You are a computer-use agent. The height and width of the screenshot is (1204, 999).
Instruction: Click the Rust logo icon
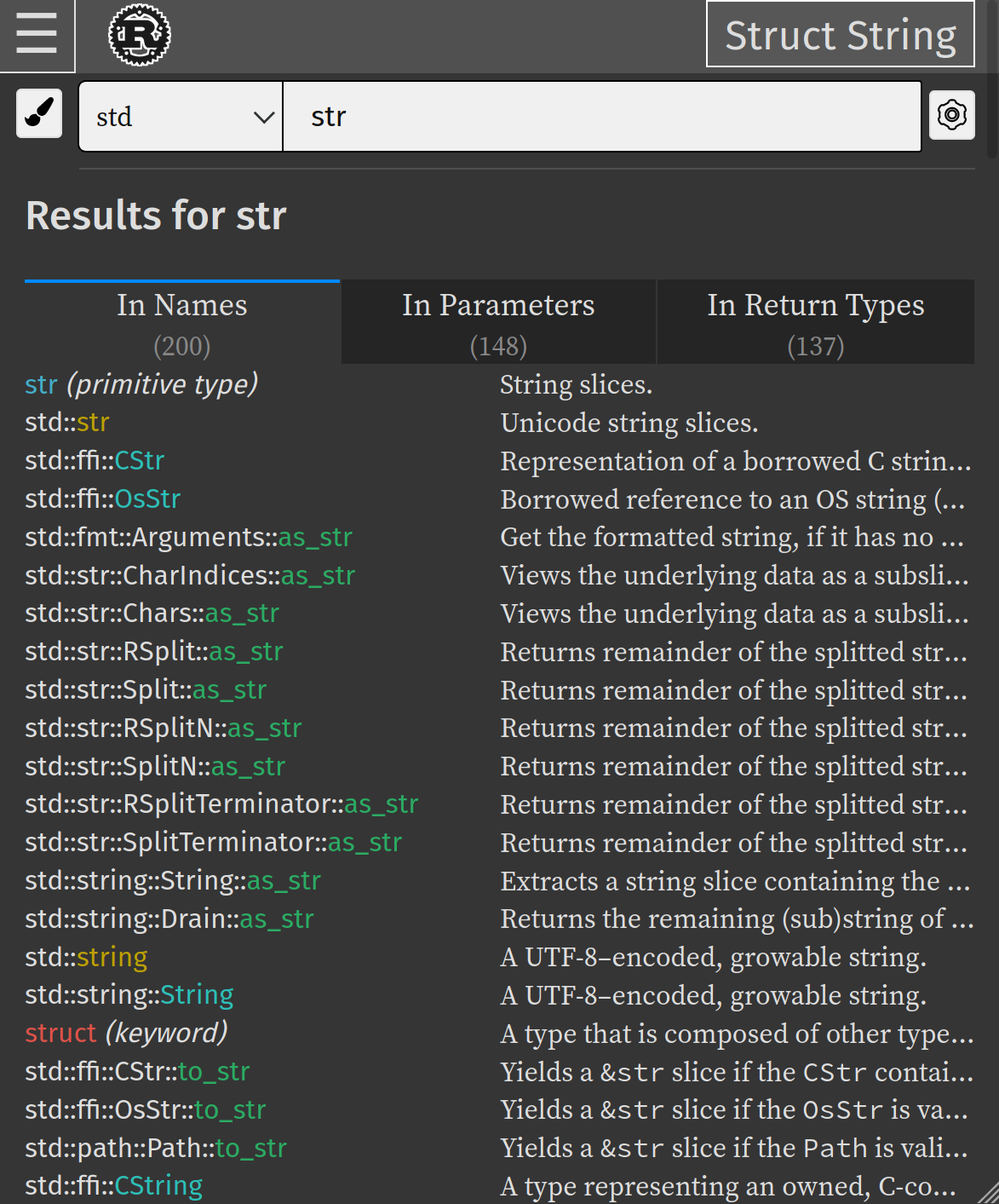tap(140, 35)
